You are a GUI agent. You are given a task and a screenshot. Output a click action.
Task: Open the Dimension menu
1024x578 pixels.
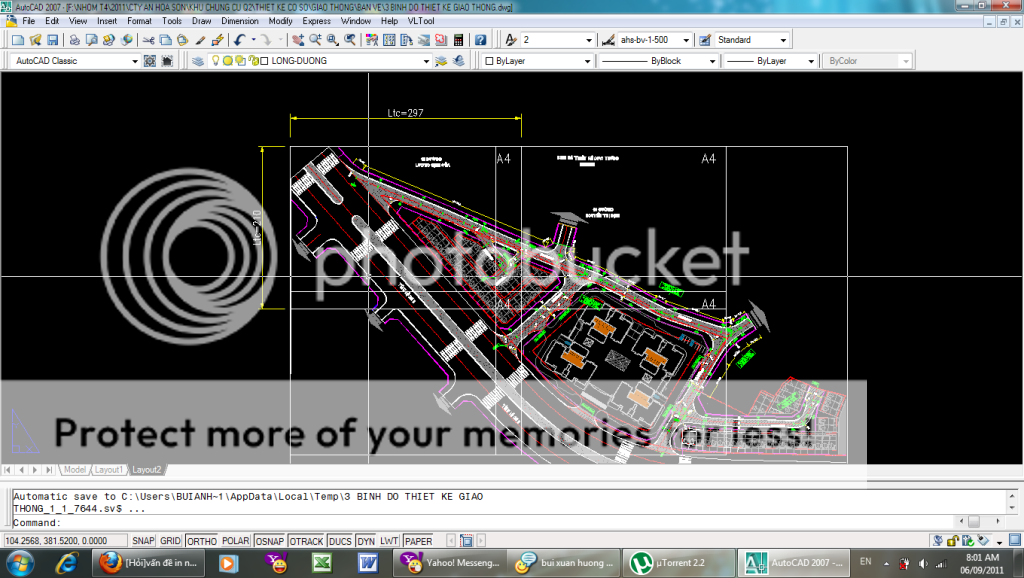click(x=240, y=21)
